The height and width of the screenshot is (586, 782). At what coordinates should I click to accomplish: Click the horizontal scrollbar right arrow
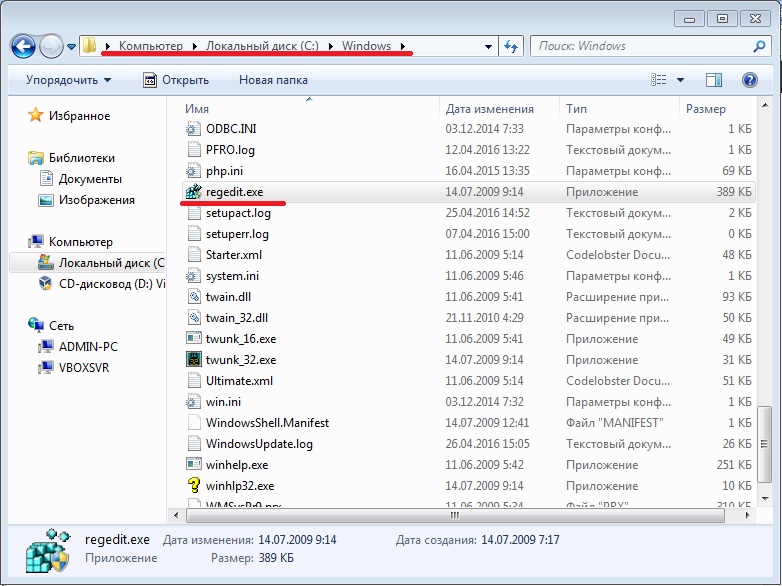pyautogui.click(x=747, y=515)
